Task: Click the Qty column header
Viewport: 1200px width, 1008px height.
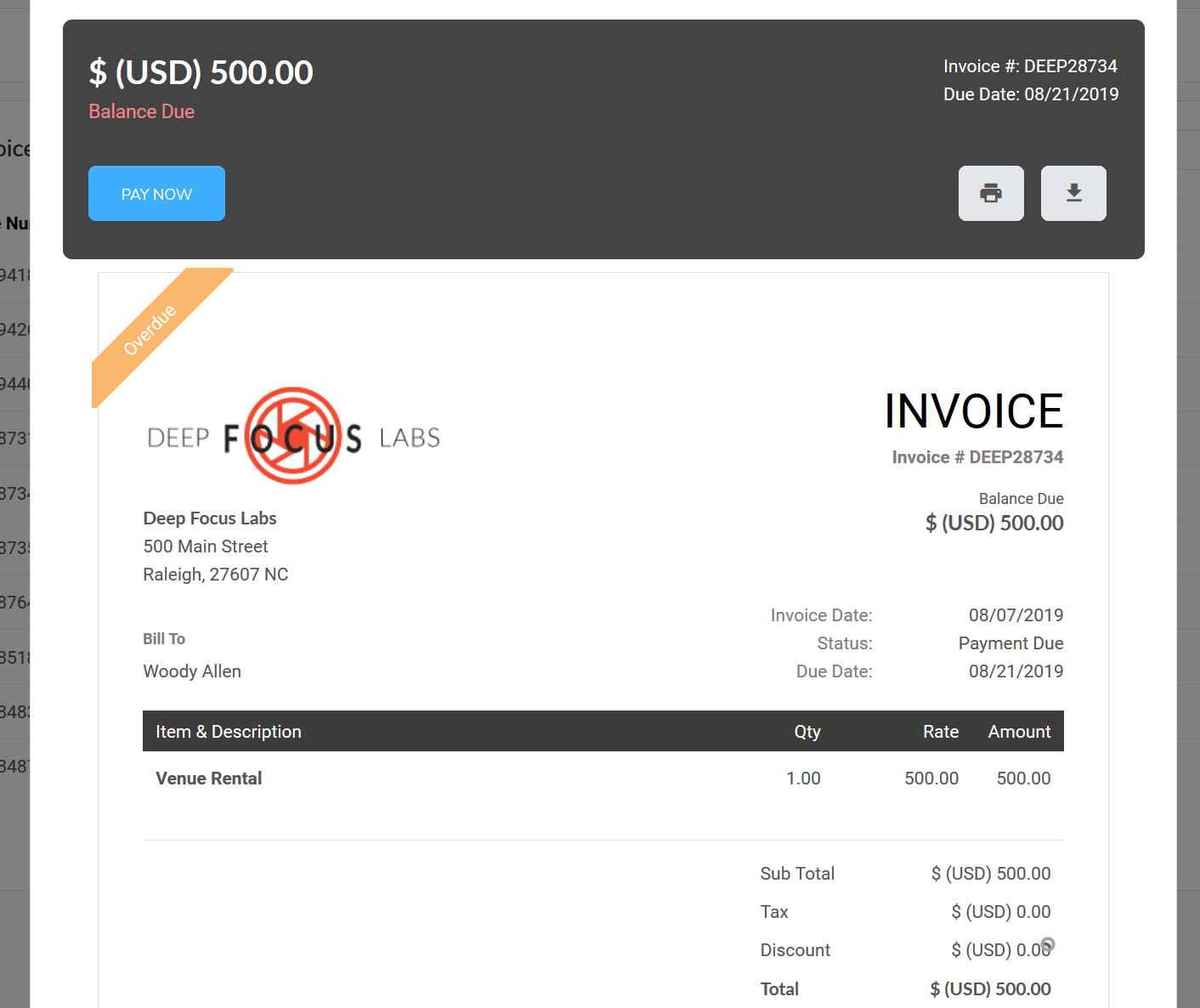Action: tap(807, 732)
